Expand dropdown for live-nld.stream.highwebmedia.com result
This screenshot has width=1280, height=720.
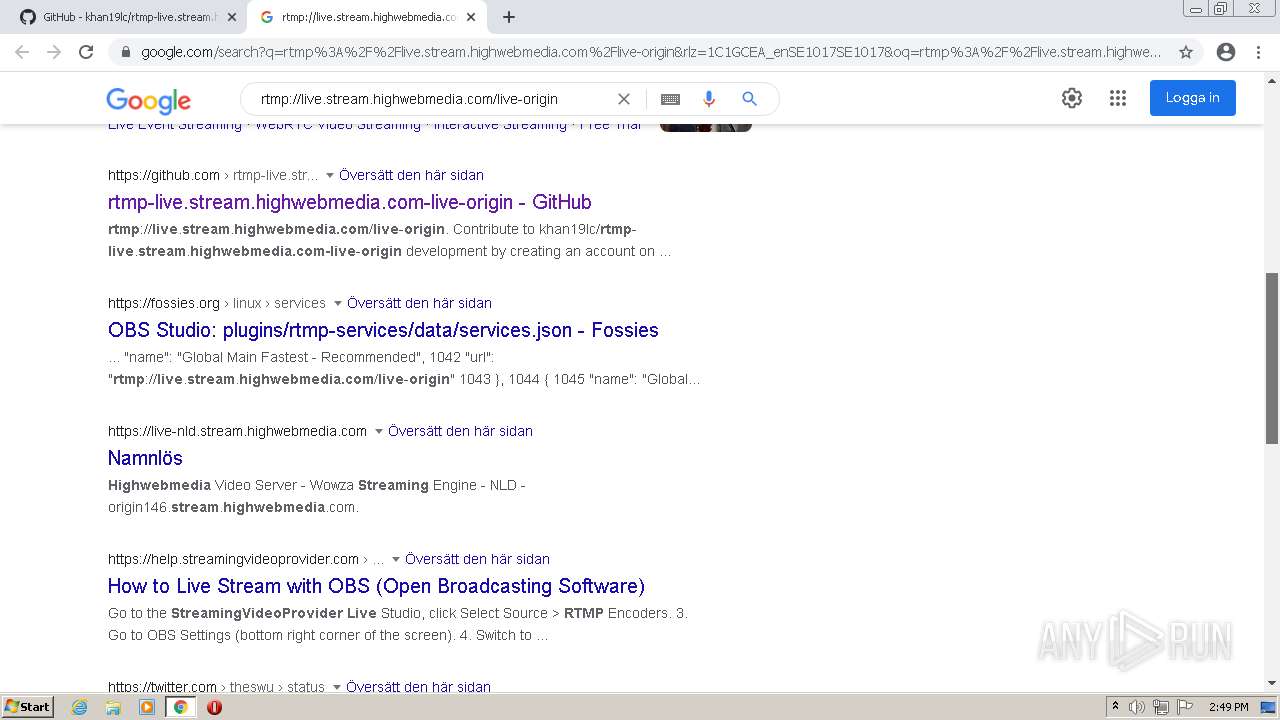[379, 431]
